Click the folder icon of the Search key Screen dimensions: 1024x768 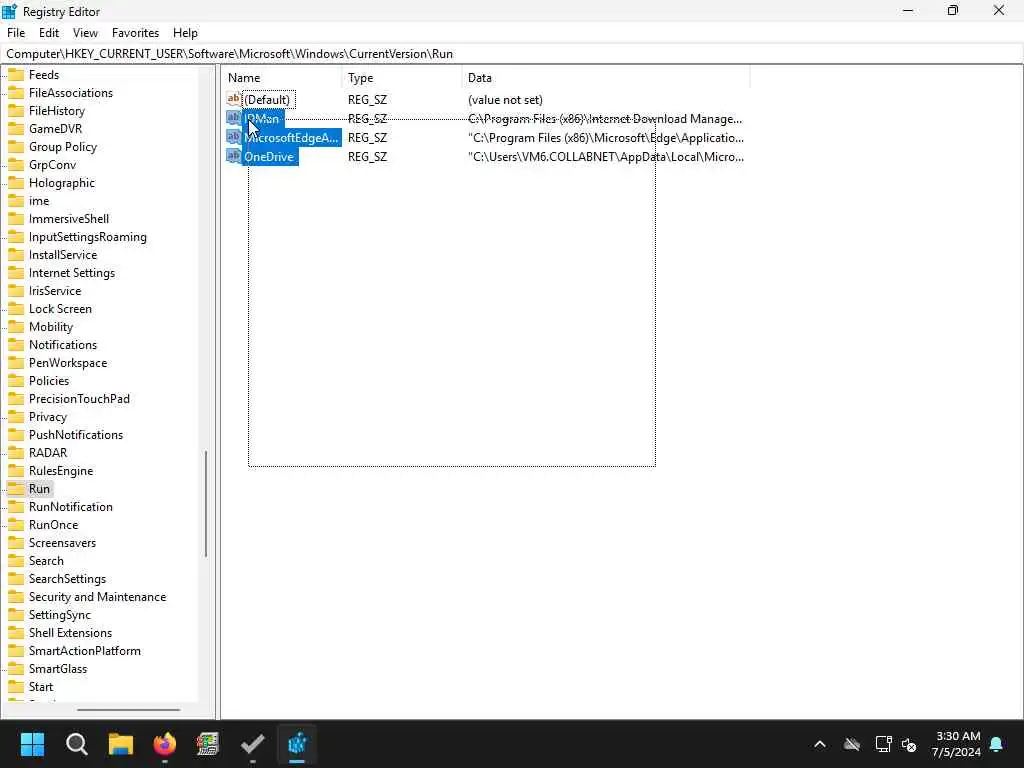16,560
